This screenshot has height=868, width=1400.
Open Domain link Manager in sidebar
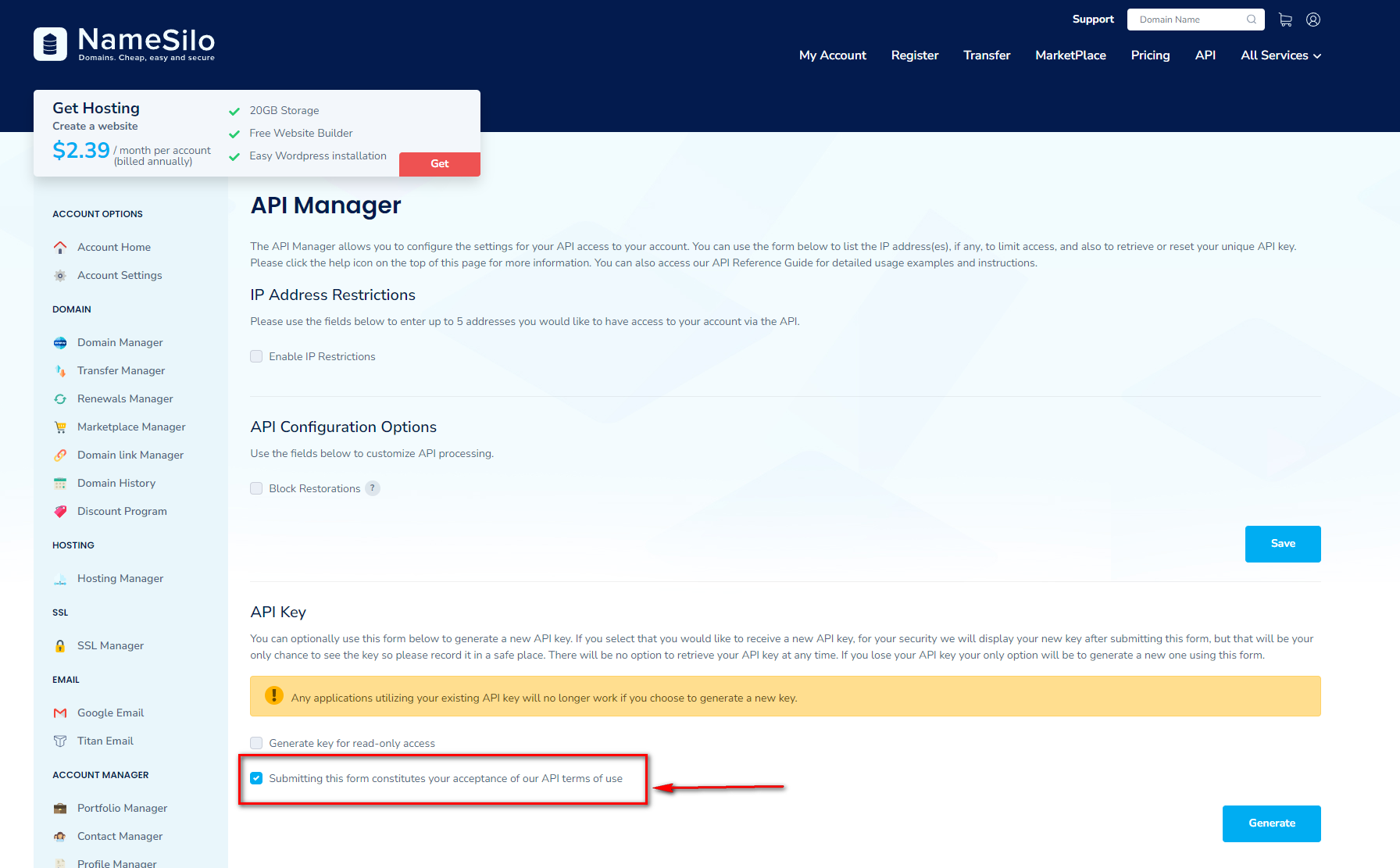[130, 455]
